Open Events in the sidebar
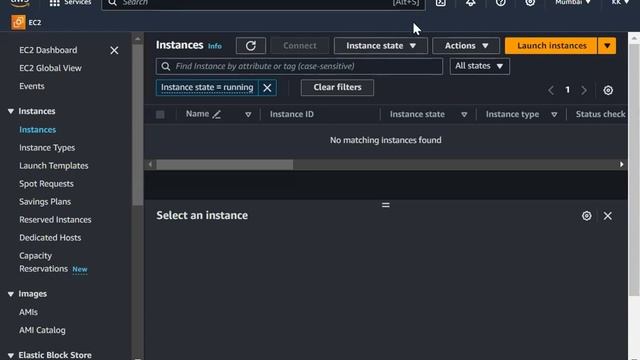 (32, 86)
